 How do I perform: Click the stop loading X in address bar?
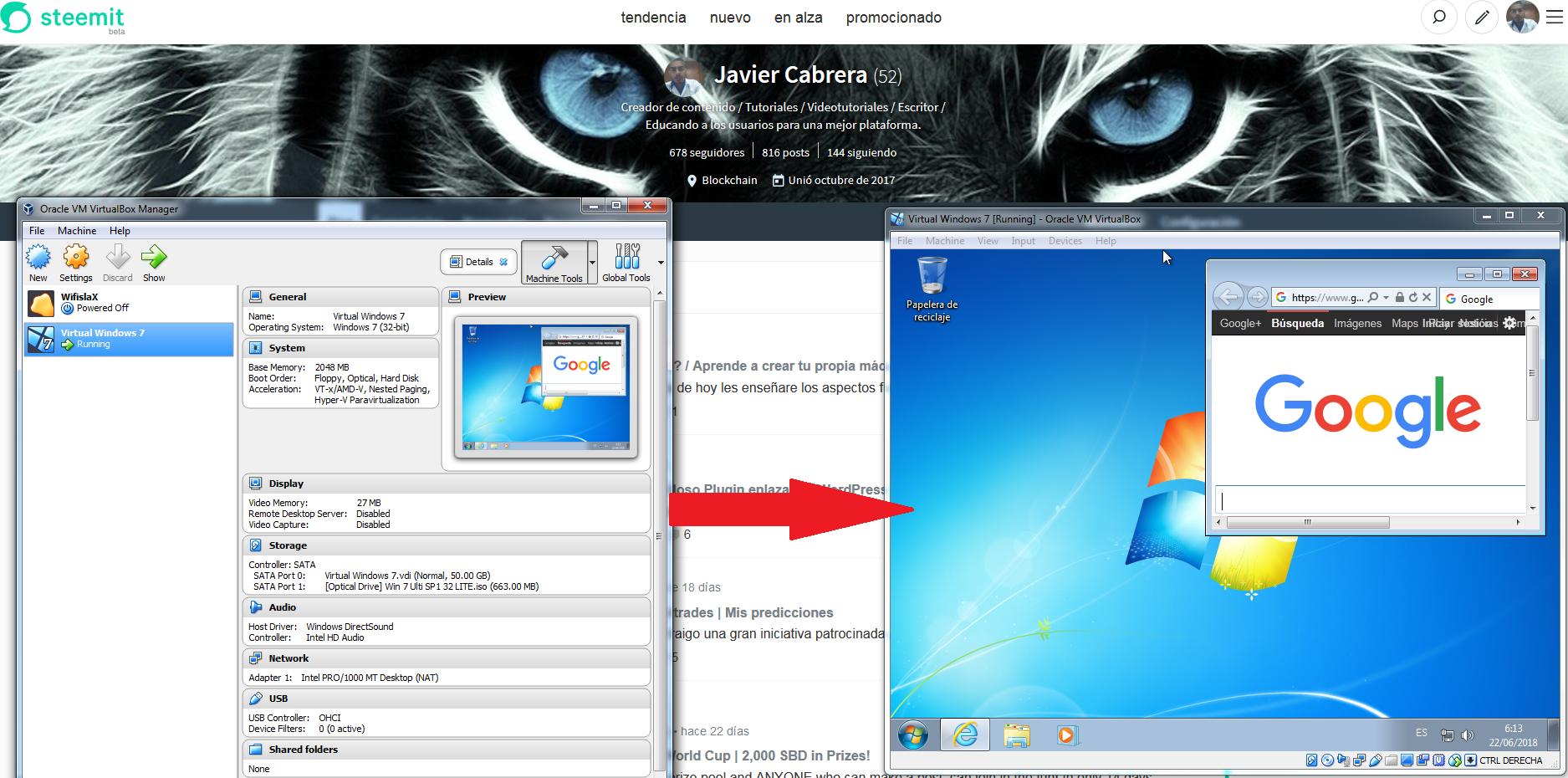click(x=1427, y=297)
